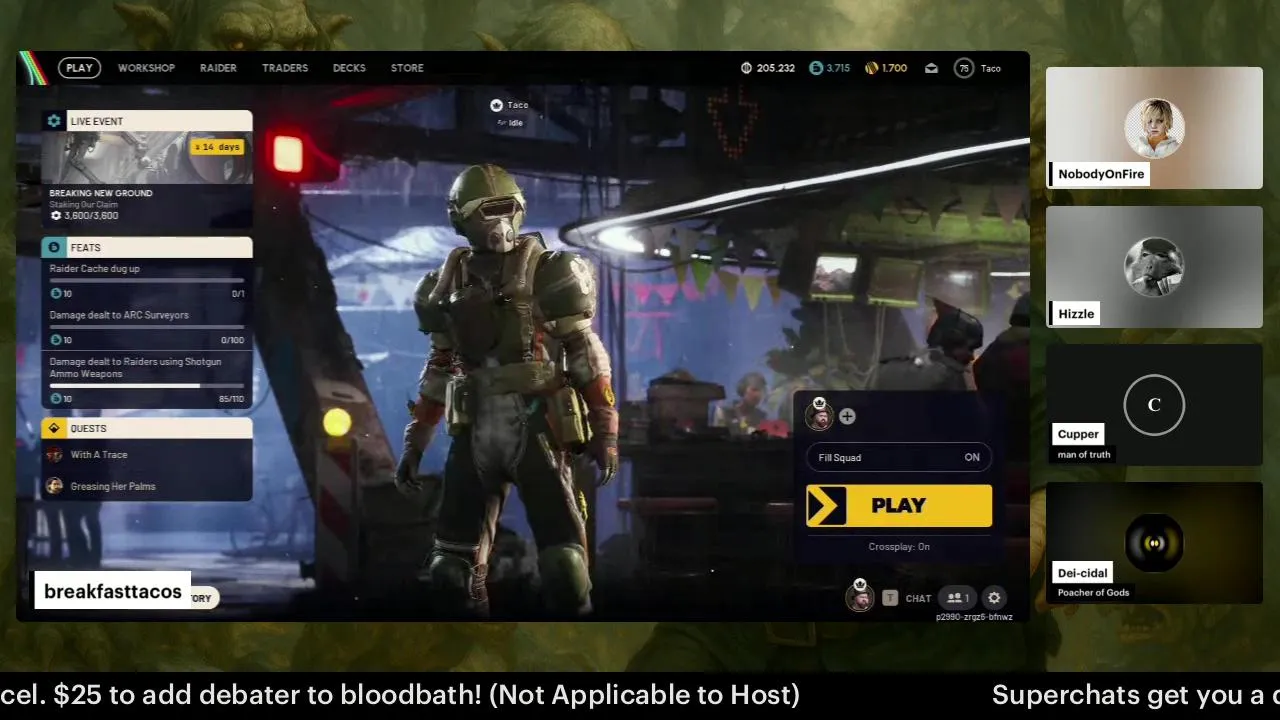This screenshot has height=720, width=1280.
Task: Click the breakfasttacos streamer name label
Action: 113,592
